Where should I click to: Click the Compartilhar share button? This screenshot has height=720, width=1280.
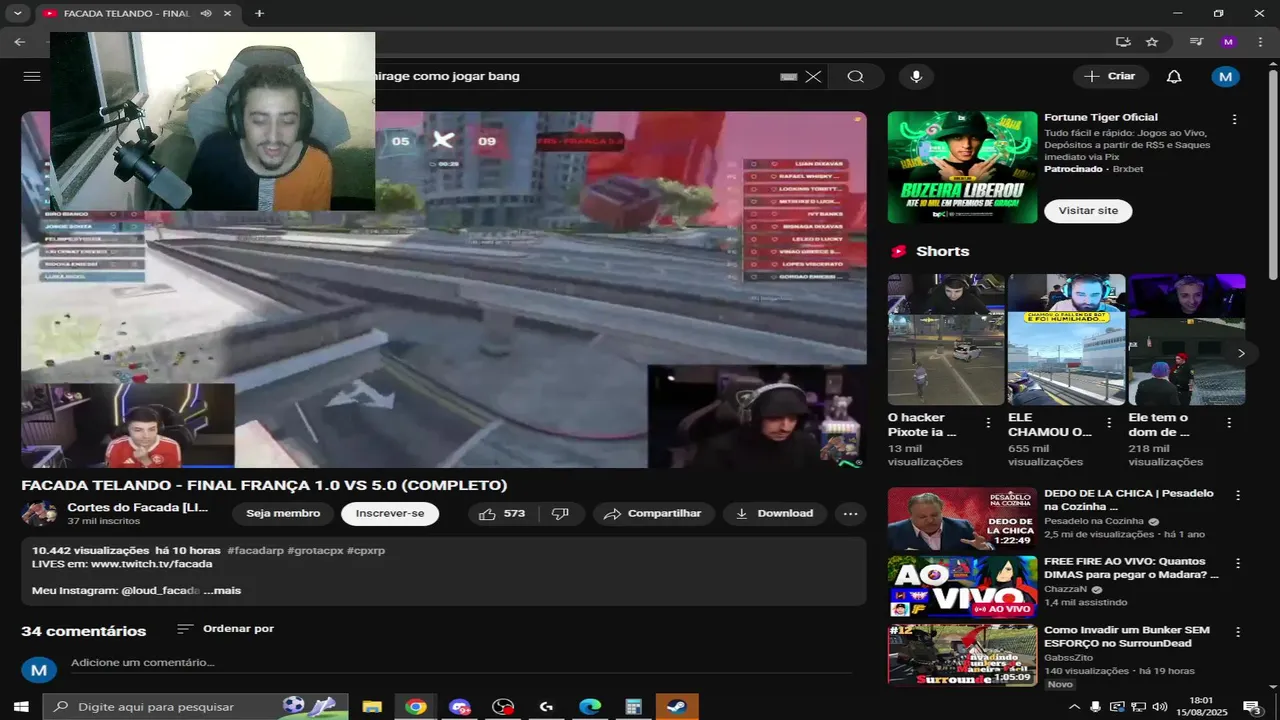tap(653, 514)
